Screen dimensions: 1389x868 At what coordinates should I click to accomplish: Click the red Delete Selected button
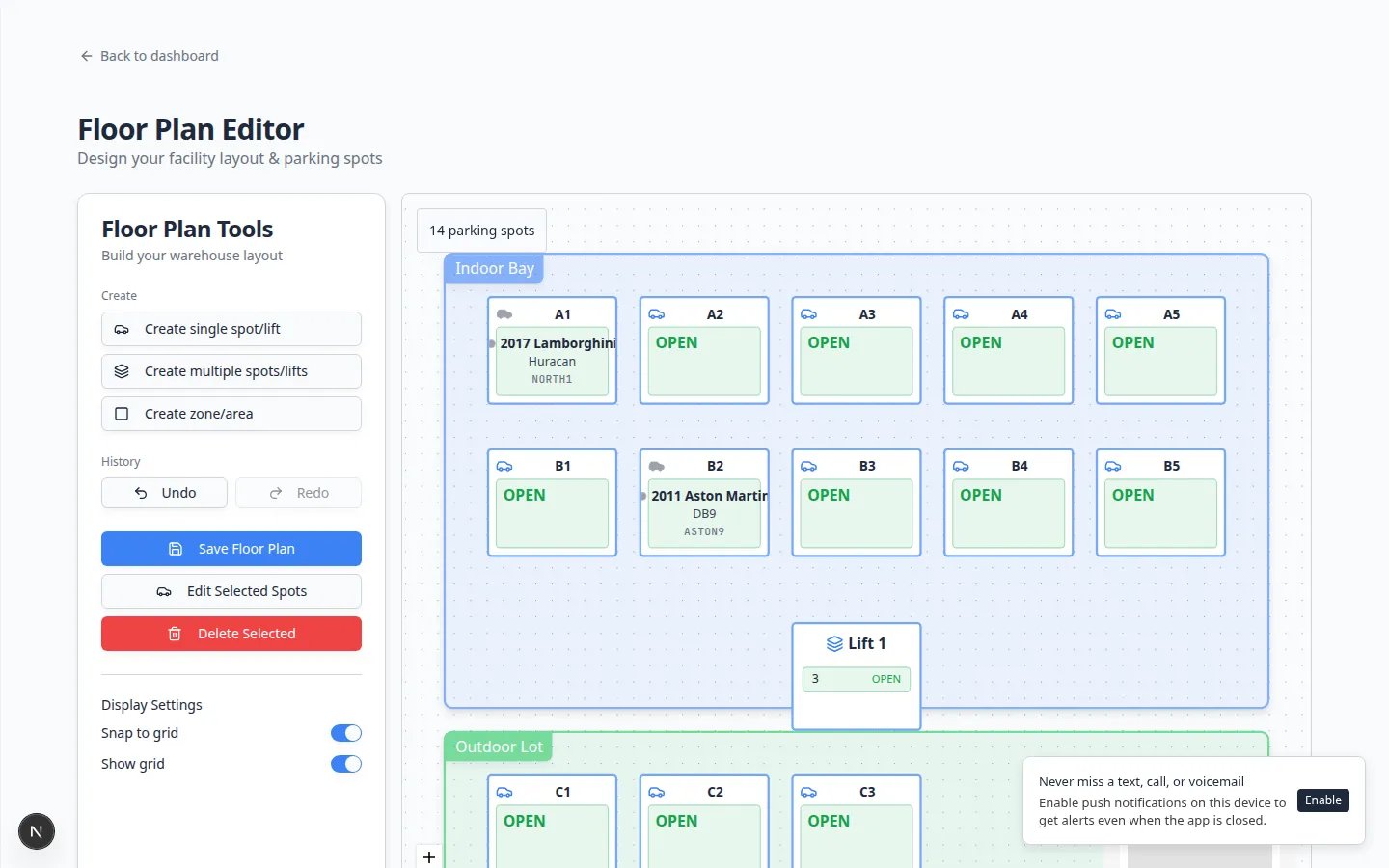[x=231, y=634]
